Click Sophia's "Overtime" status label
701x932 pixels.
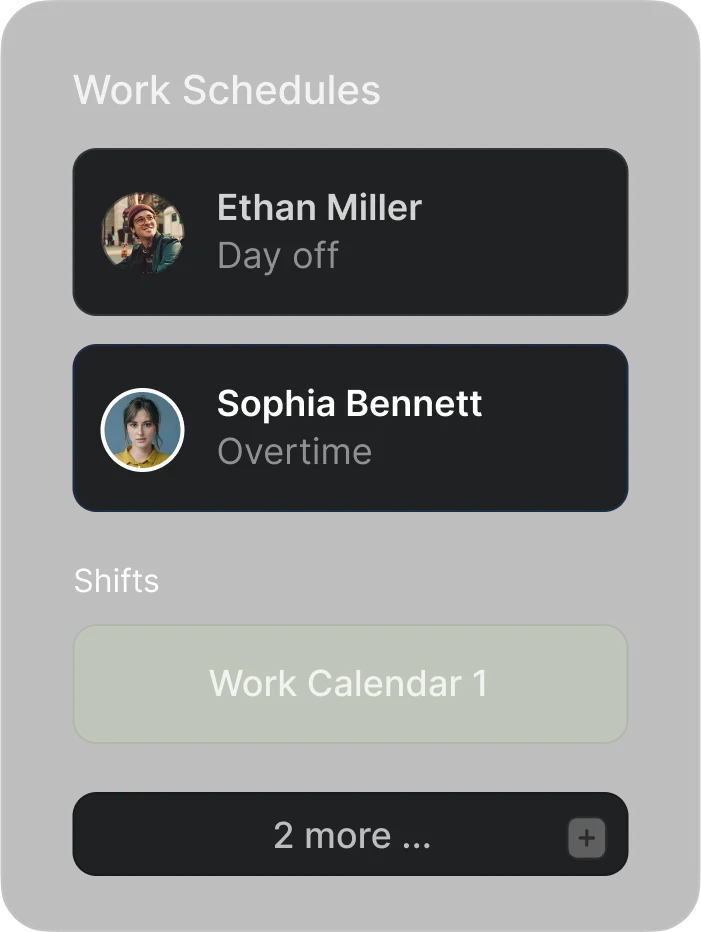(294, 452)
